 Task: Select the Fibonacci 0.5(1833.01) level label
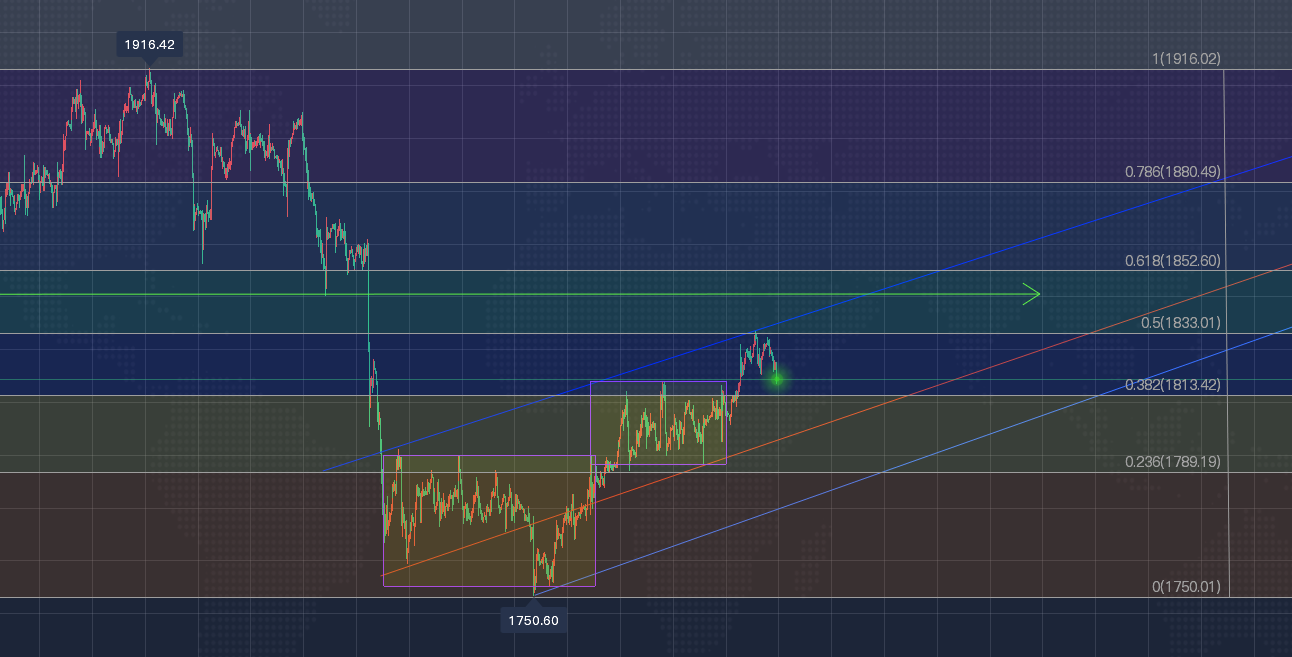(1181, 323)
